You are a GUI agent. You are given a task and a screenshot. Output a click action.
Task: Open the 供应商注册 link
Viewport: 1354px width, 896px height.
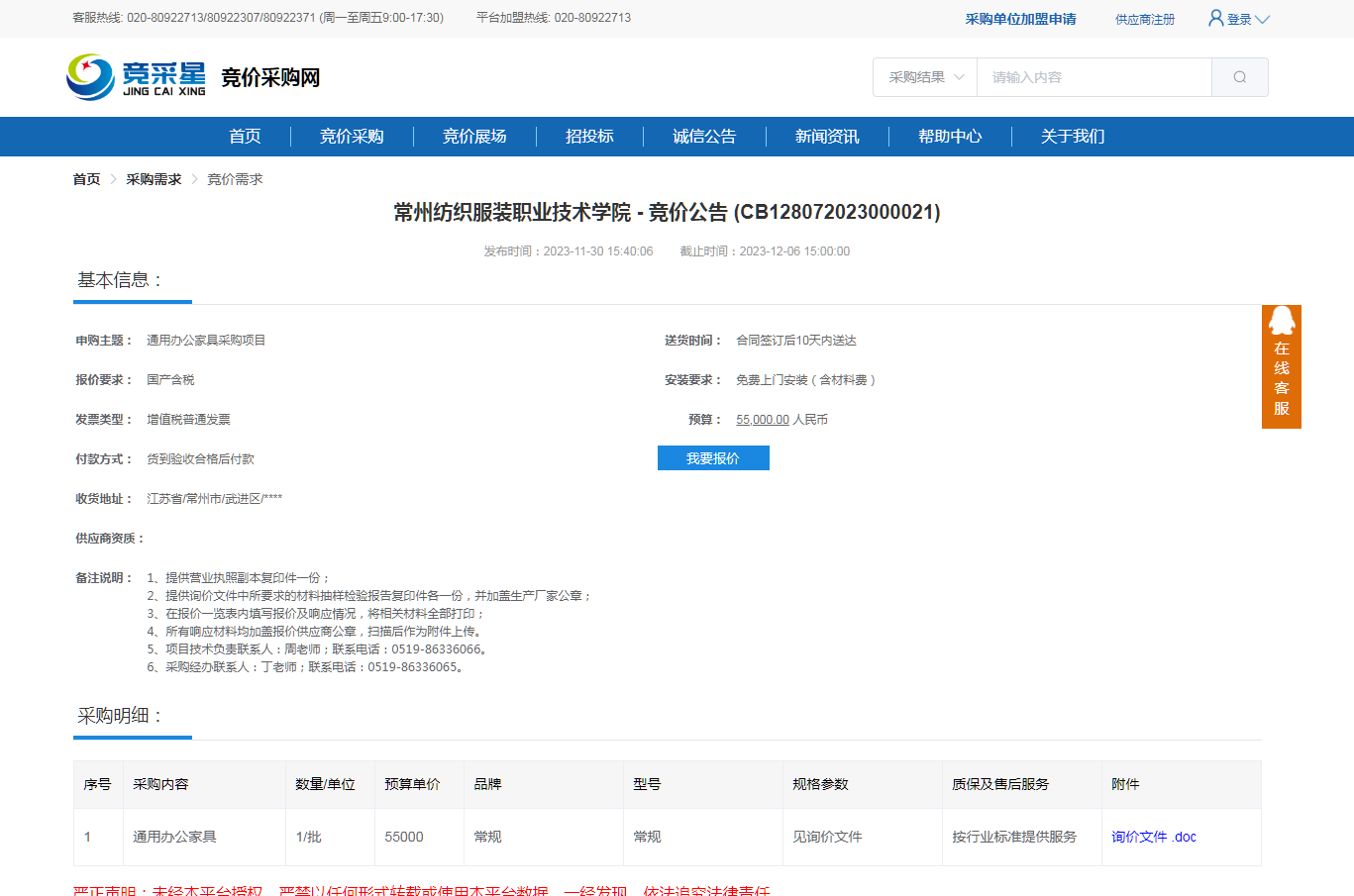tap(1144, 19)
